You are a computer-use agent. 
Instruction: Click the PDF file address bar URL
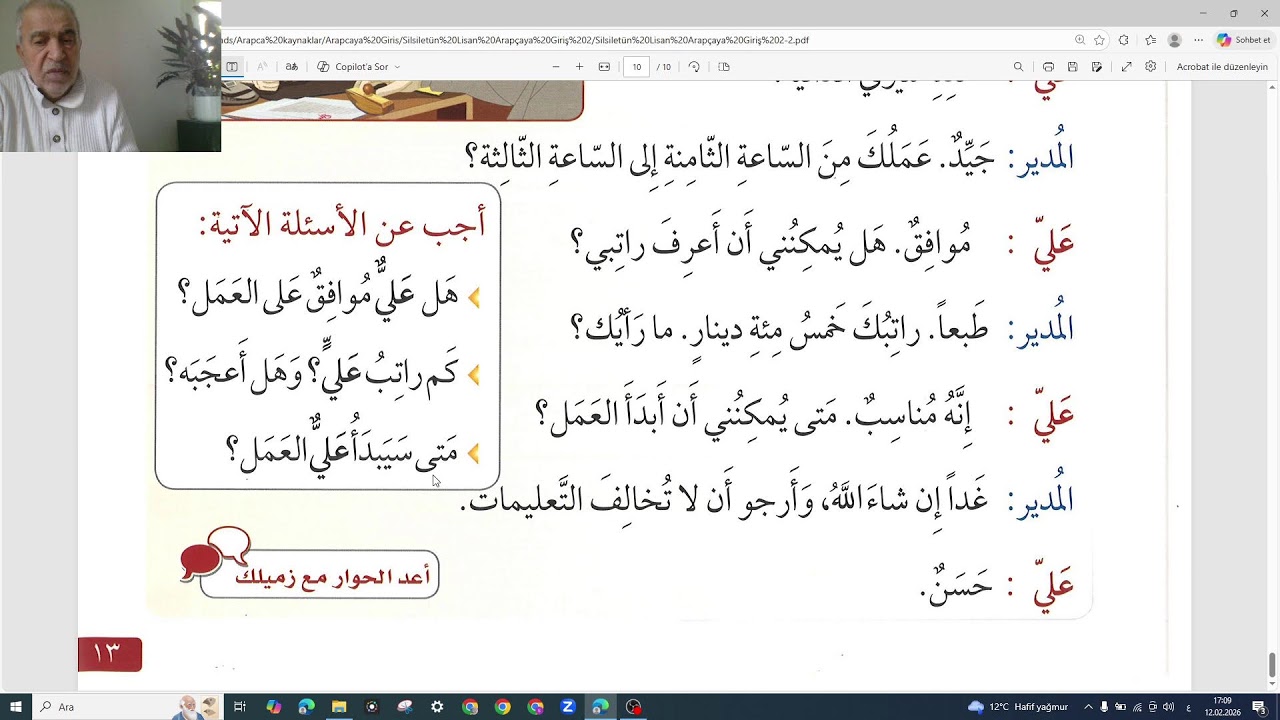click(x=515, y=40)
